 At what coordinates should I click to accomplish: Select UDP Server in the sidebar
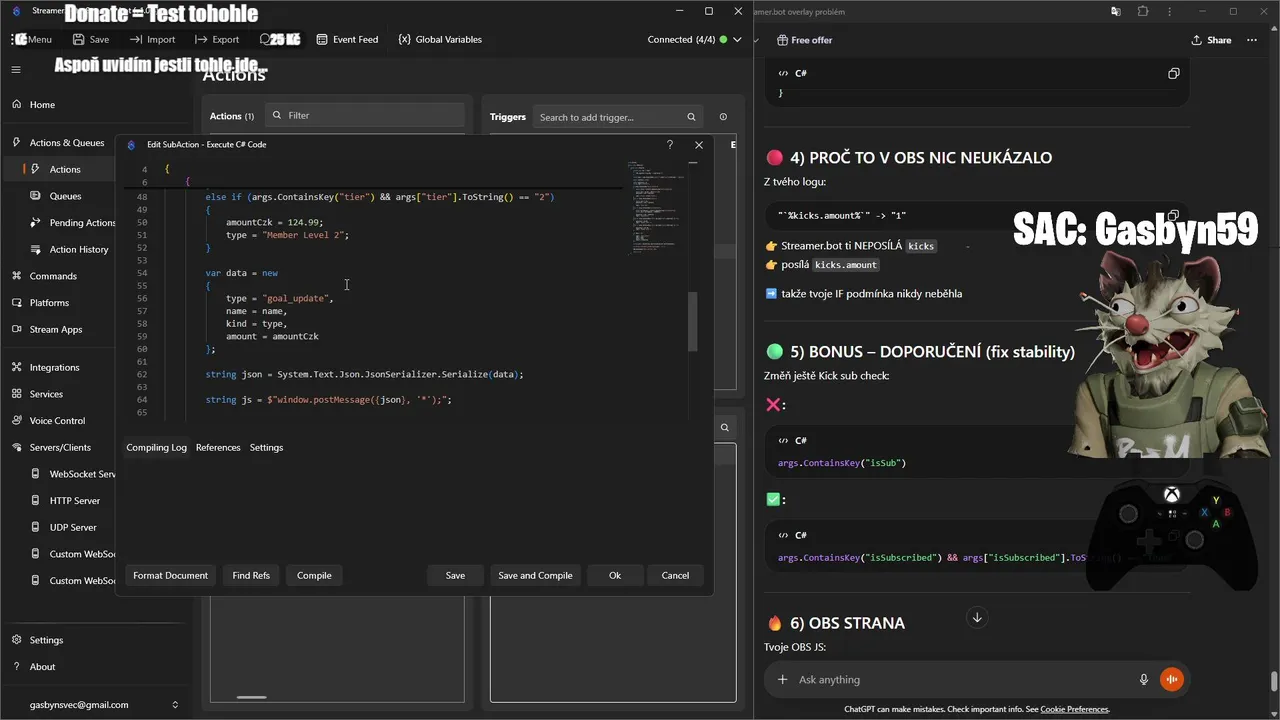72,528
